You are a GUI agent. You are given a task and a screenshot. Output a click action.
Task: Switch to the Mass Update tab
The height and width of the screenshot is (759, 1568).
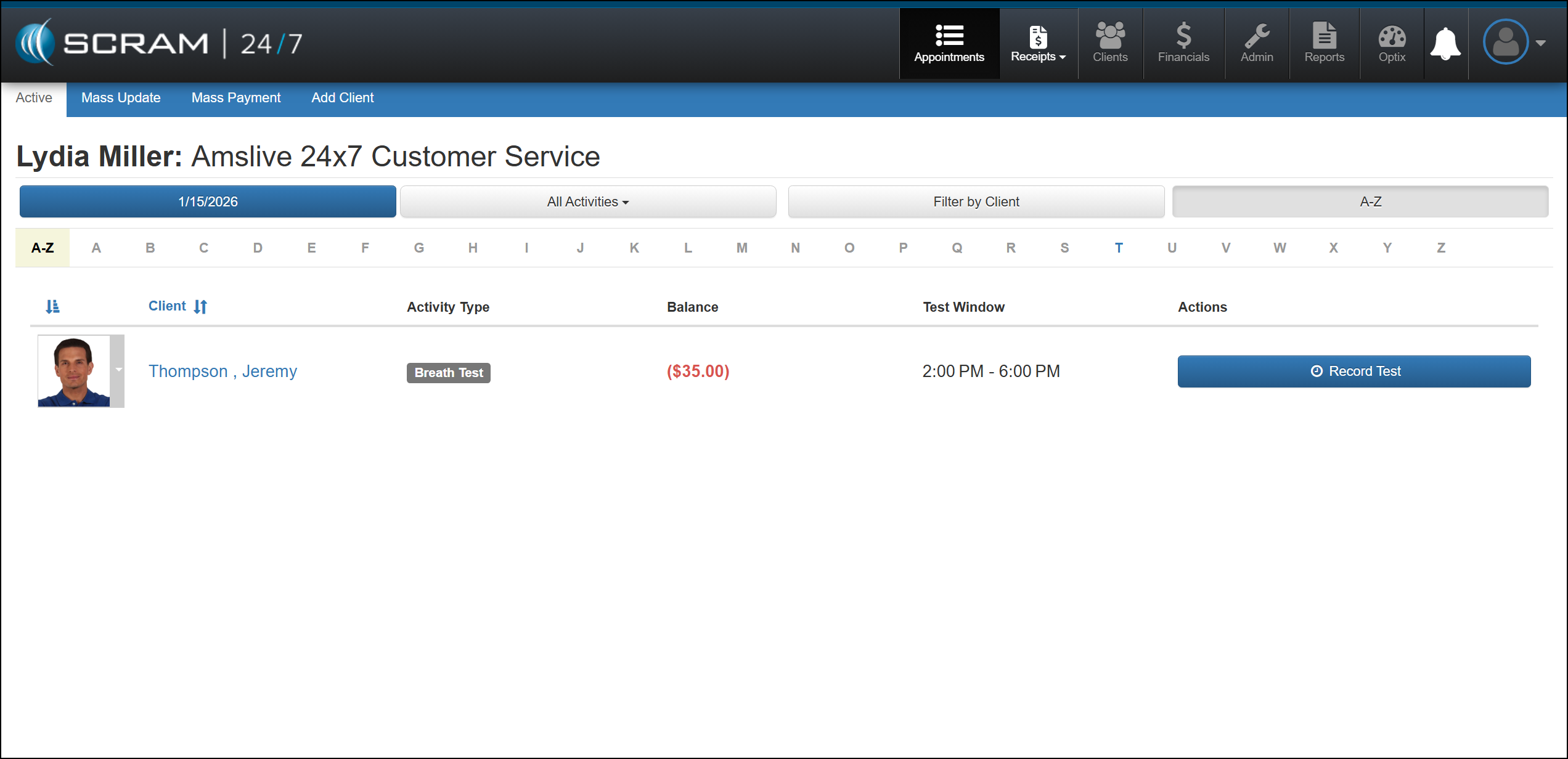121,97
